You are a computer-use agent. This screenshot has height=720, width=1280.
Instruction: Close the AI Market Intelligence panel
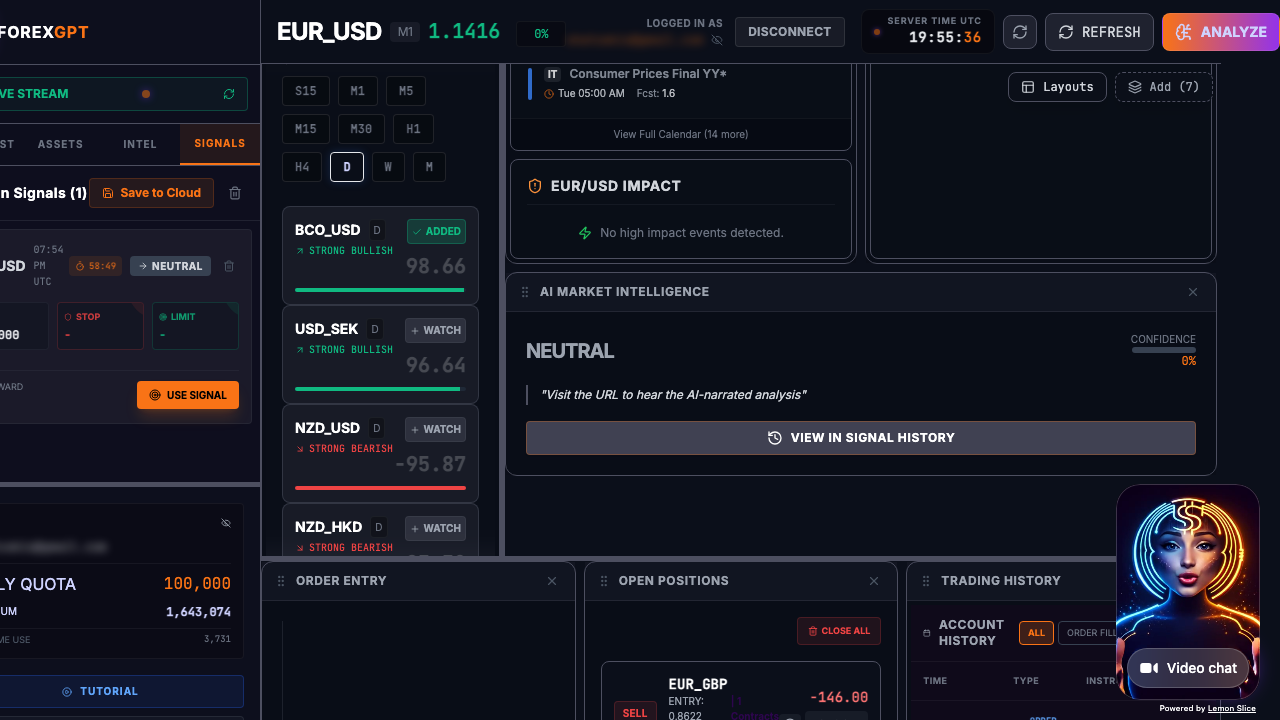coord(1192,292)
